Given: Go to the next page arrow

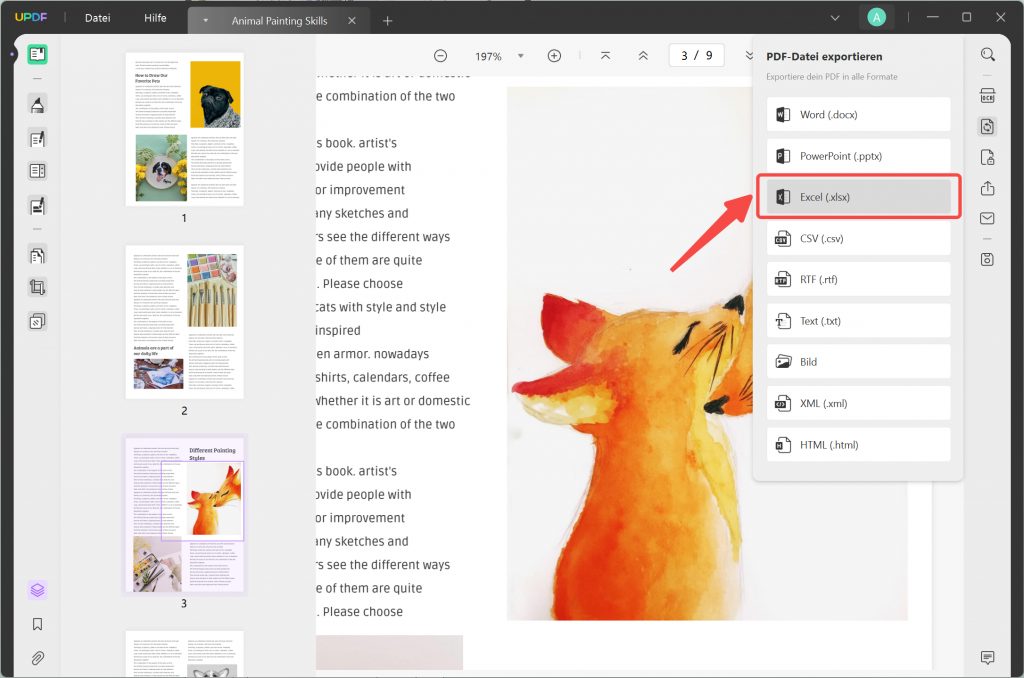Looking at the screenshot, I should [749, 56].
